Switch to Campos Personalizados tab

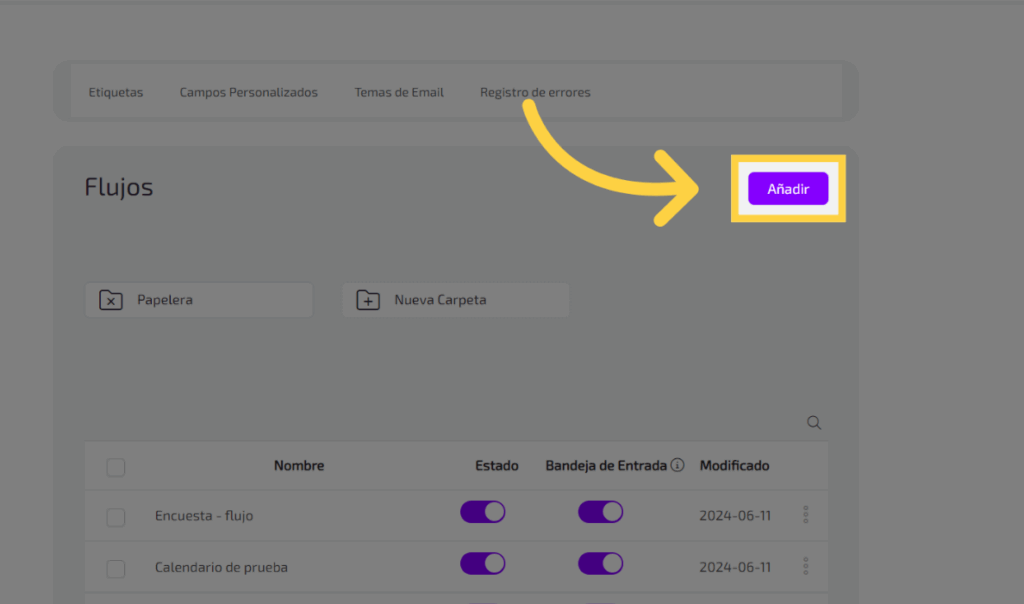pos(248,92)
